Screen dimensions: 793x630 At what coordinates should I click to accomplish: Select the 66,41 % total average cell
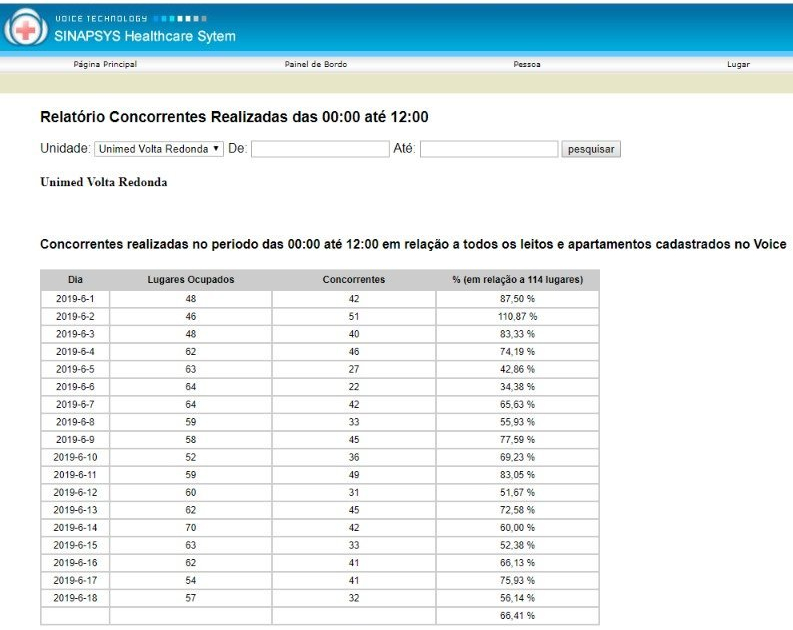[517, 616]
